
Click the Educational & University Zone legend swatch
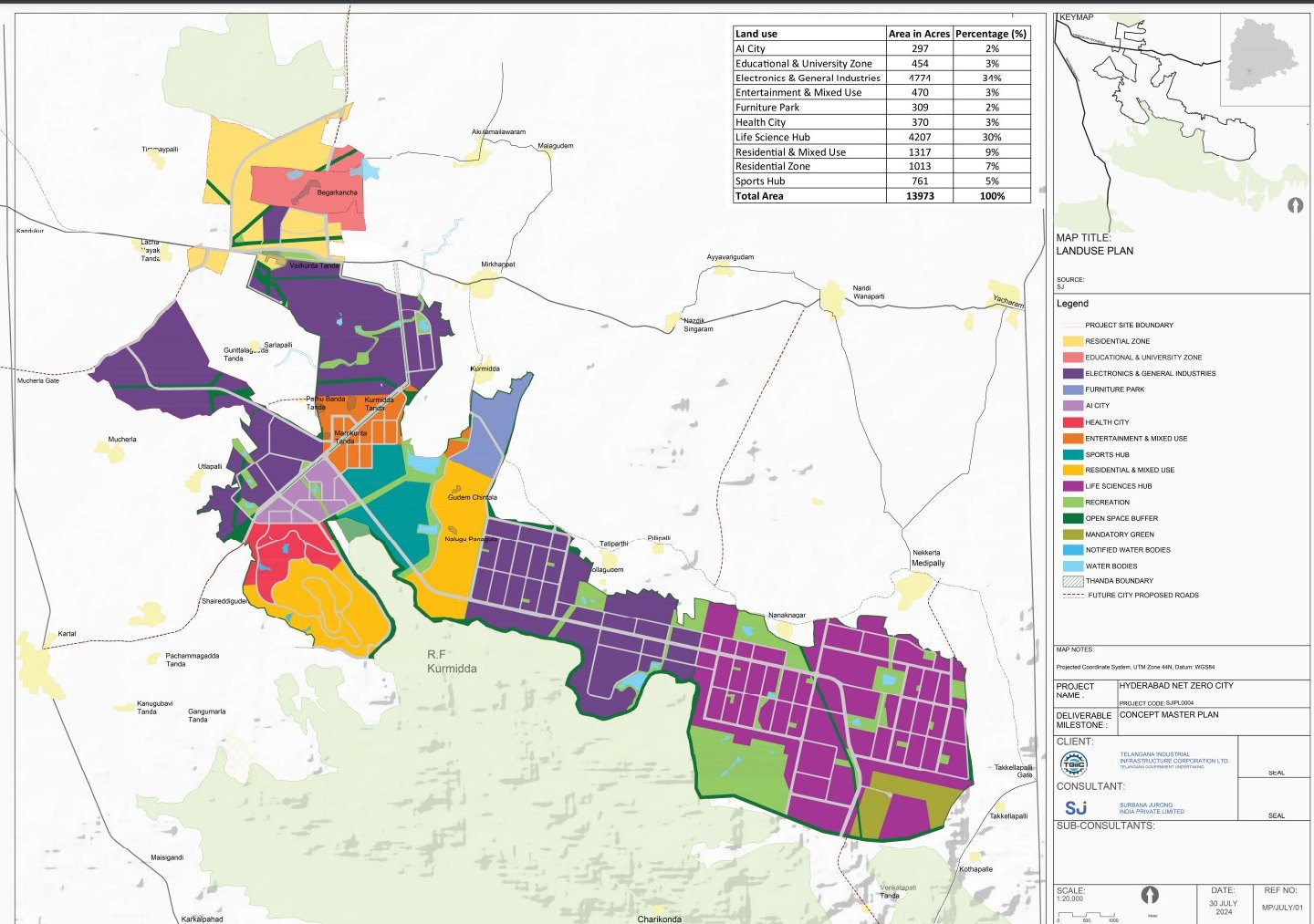(x=1072, y=358)
